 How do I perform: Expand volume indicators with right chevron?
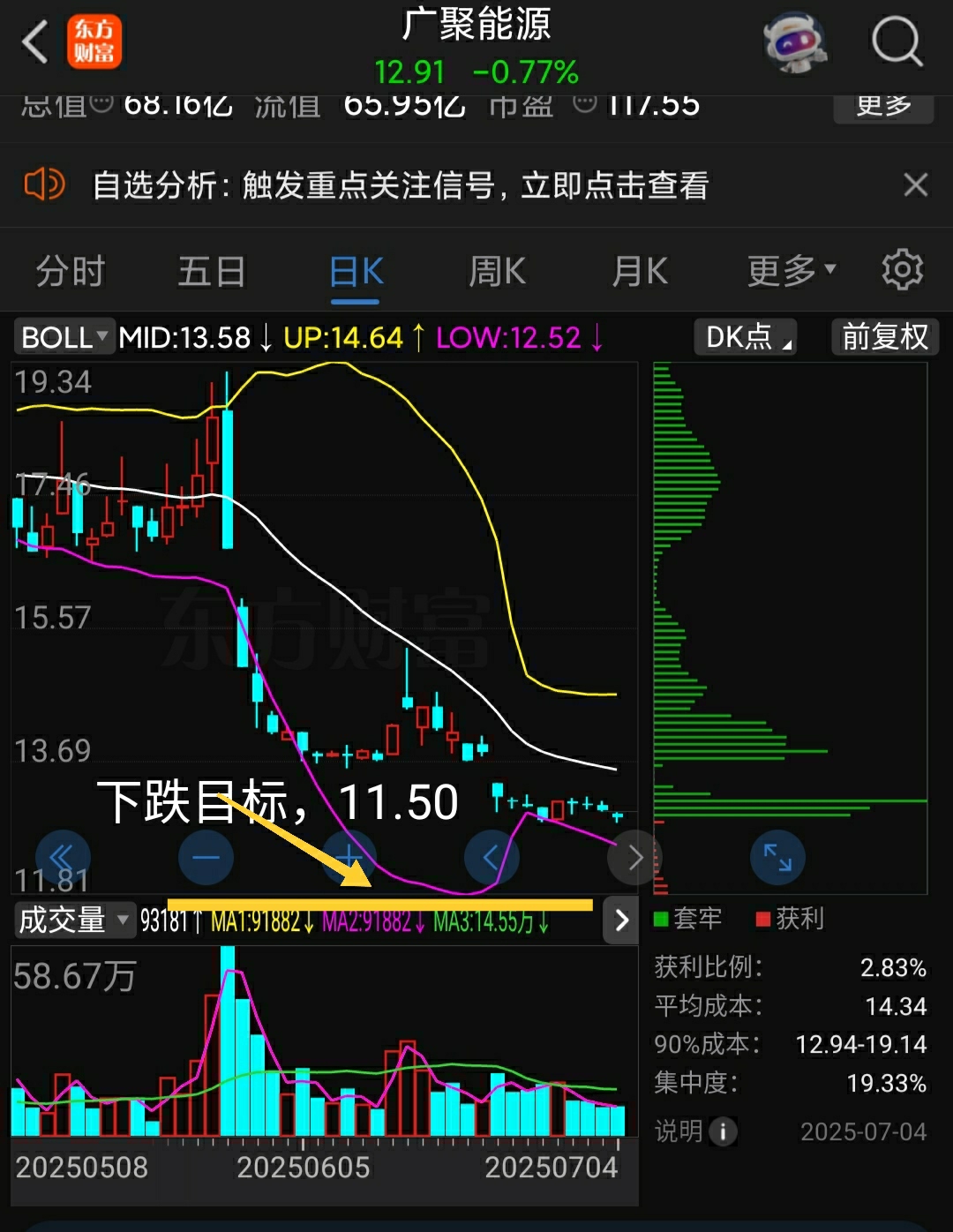point(621,920)
